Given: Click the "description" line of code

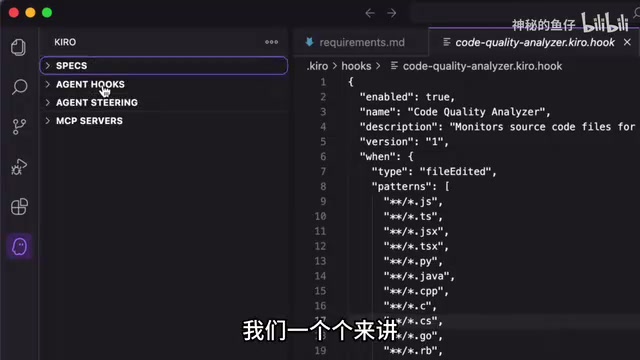Looking at the screenshot, I should (x=497, y=127).
